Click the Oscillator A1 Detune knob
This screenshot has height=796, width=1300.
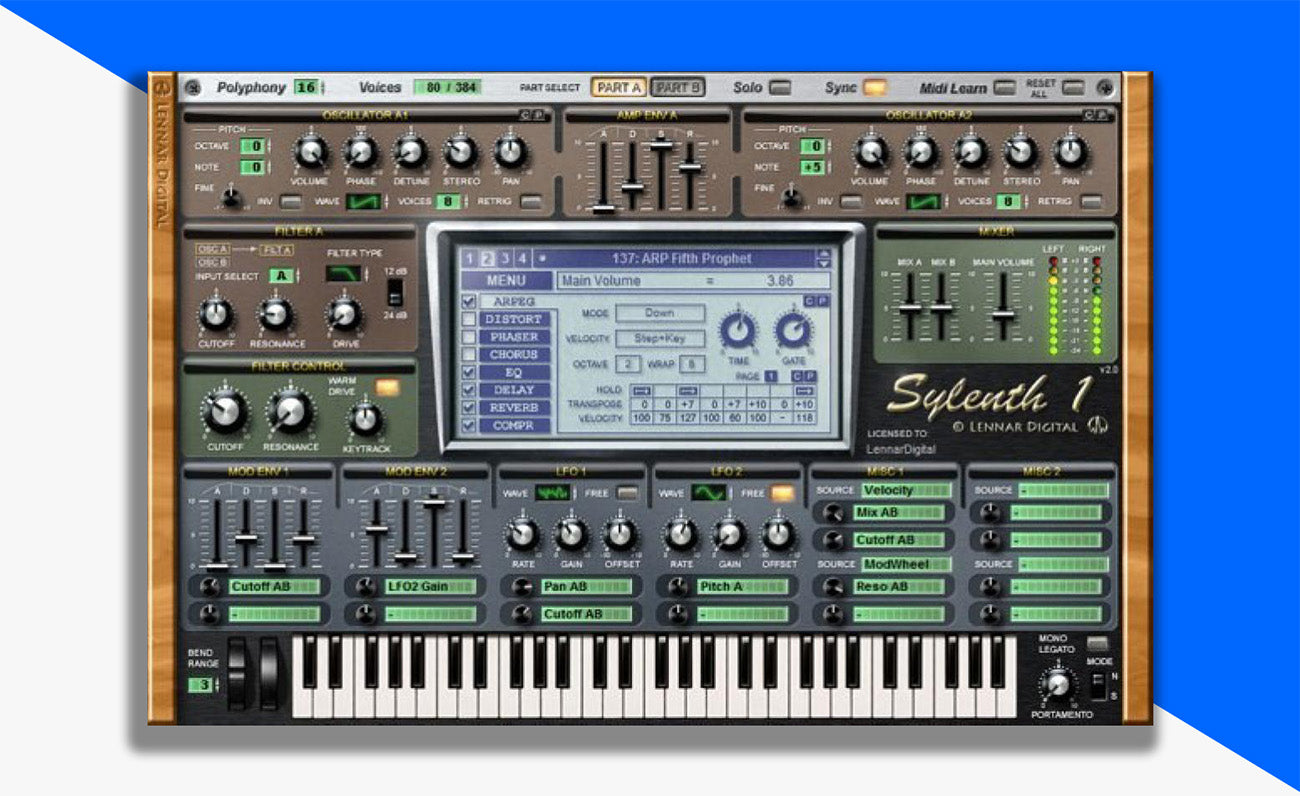pos(410,152)
